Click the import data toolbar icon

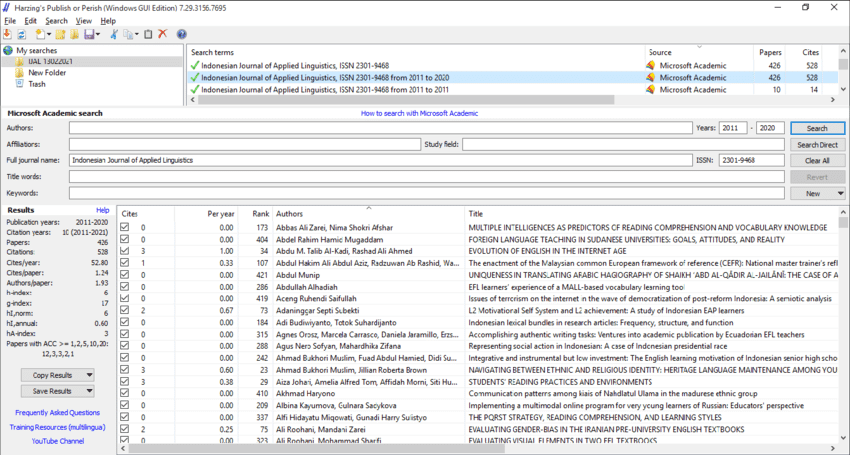click(x=8, y=34)
